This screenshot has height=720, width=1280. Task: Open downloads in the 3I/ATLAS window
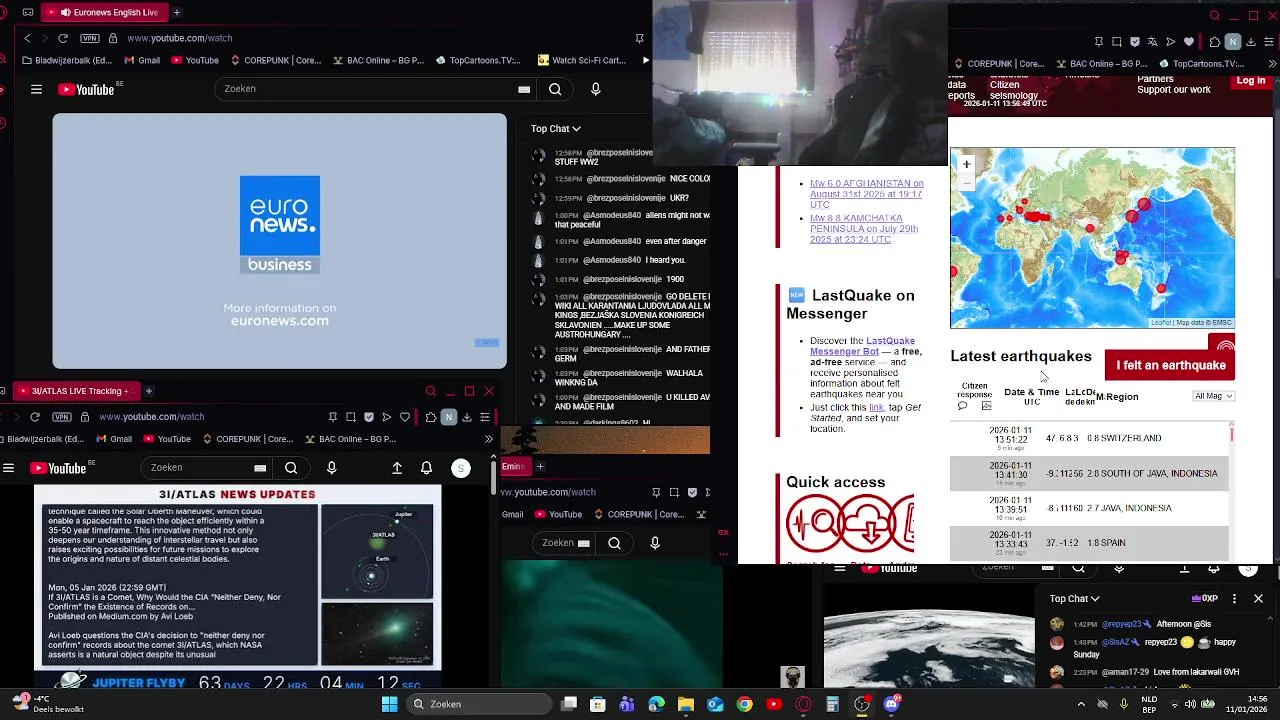coord(466,417)
